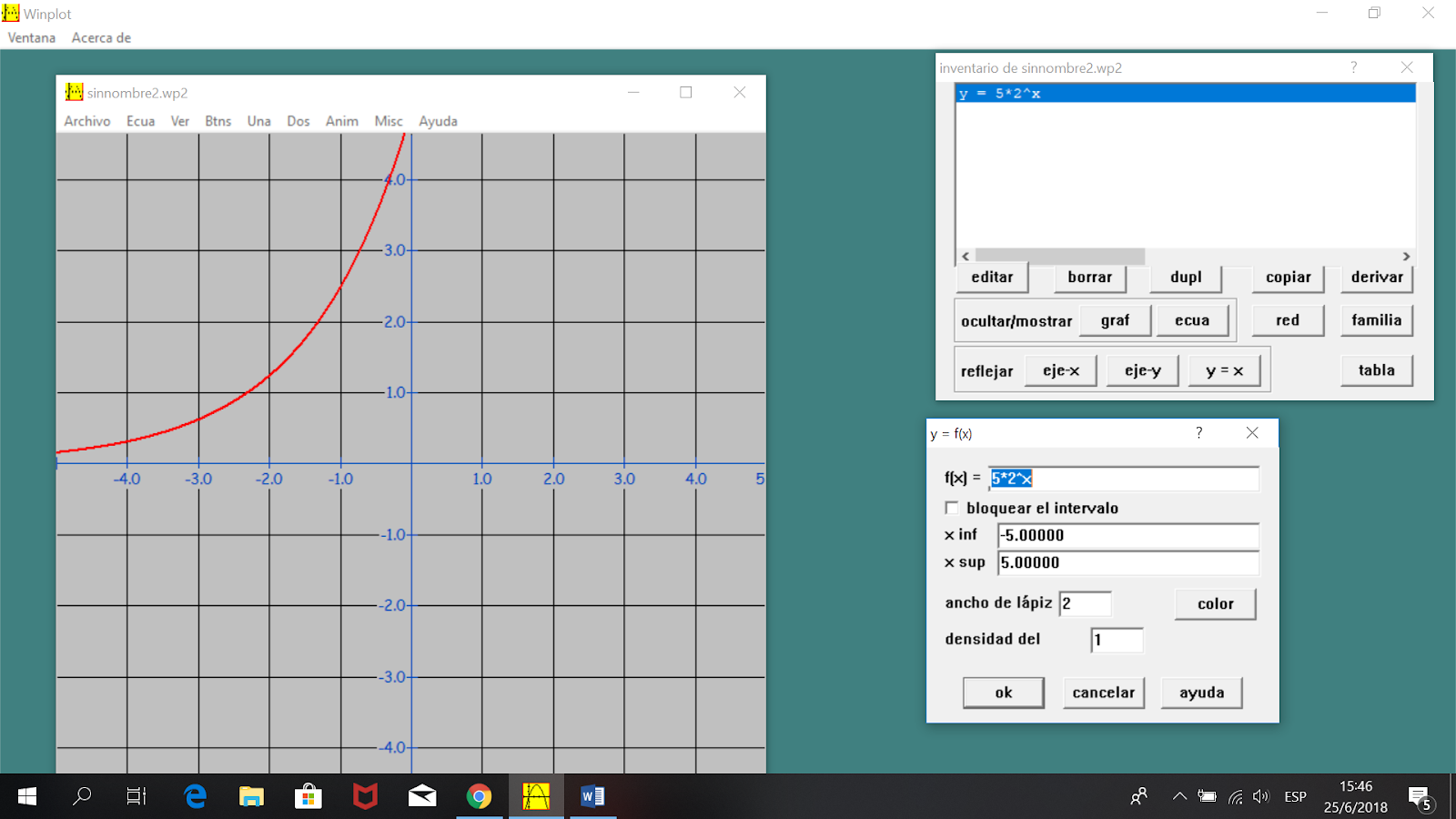Open the Mail app from the taskbar
Screen dimensions: 1456x819
click(x=422, y=796)
